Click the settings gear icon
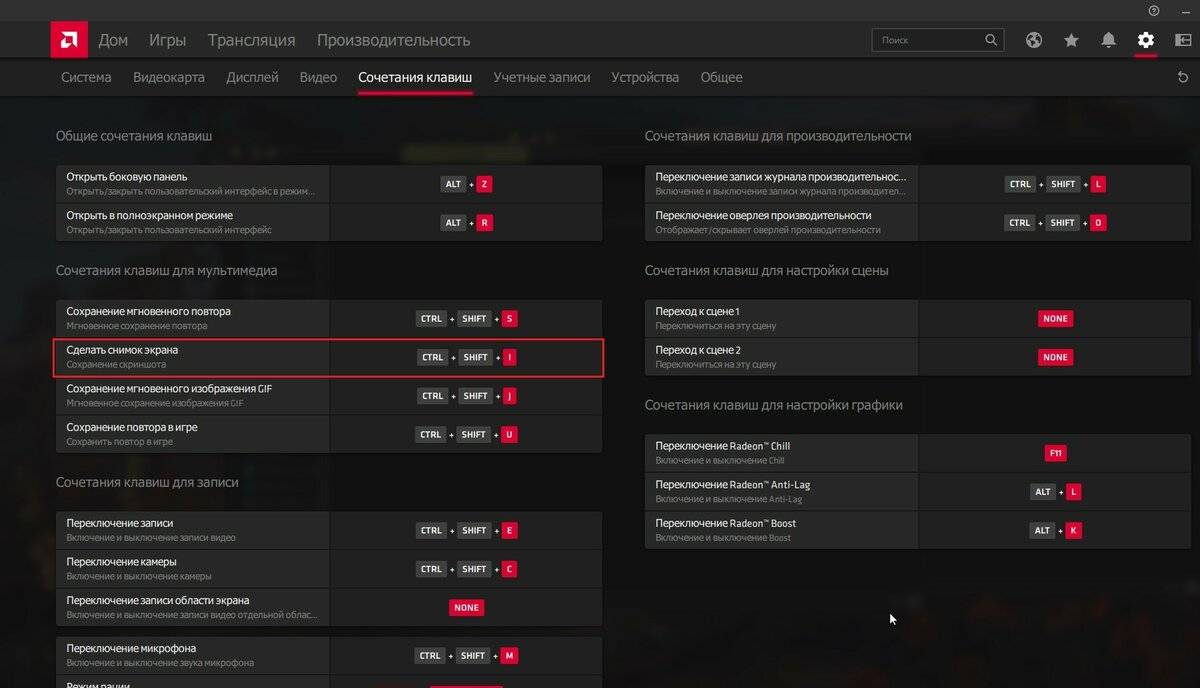 [x=1145, y=40]
